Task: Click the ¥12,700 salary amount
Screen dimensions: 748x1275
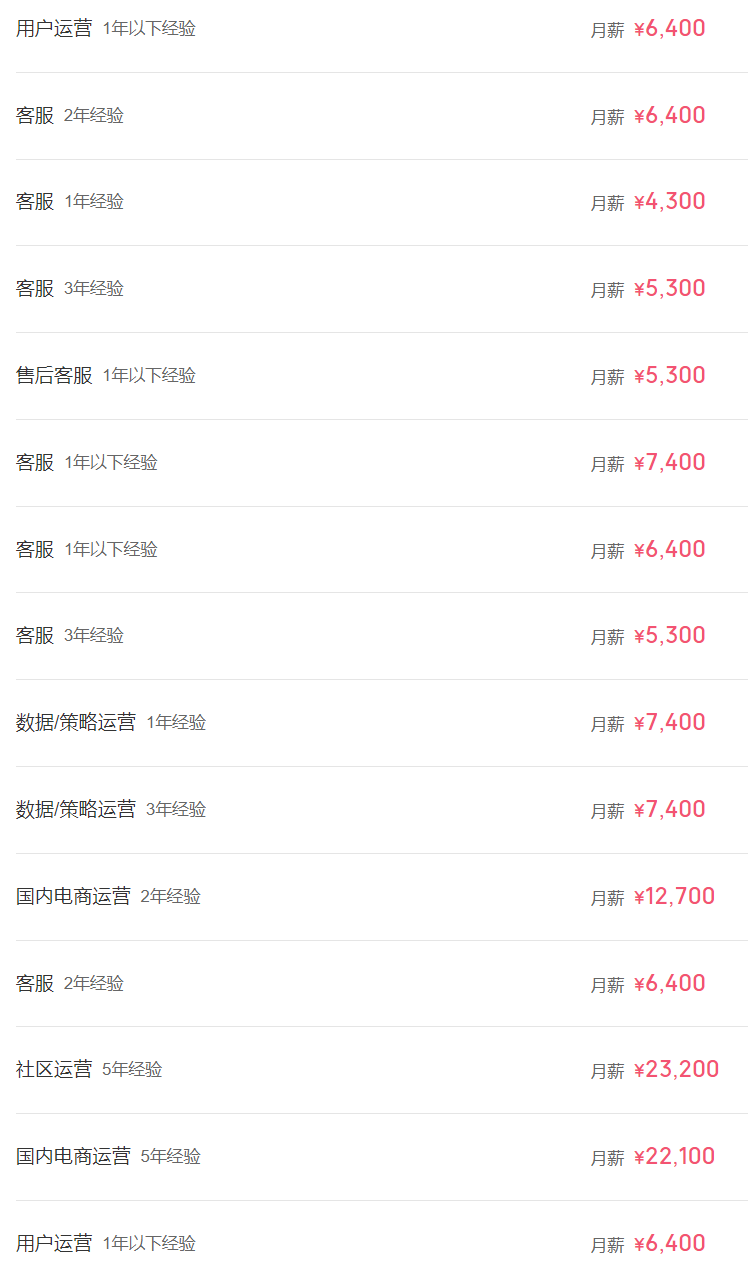Action: pos(674,897)
